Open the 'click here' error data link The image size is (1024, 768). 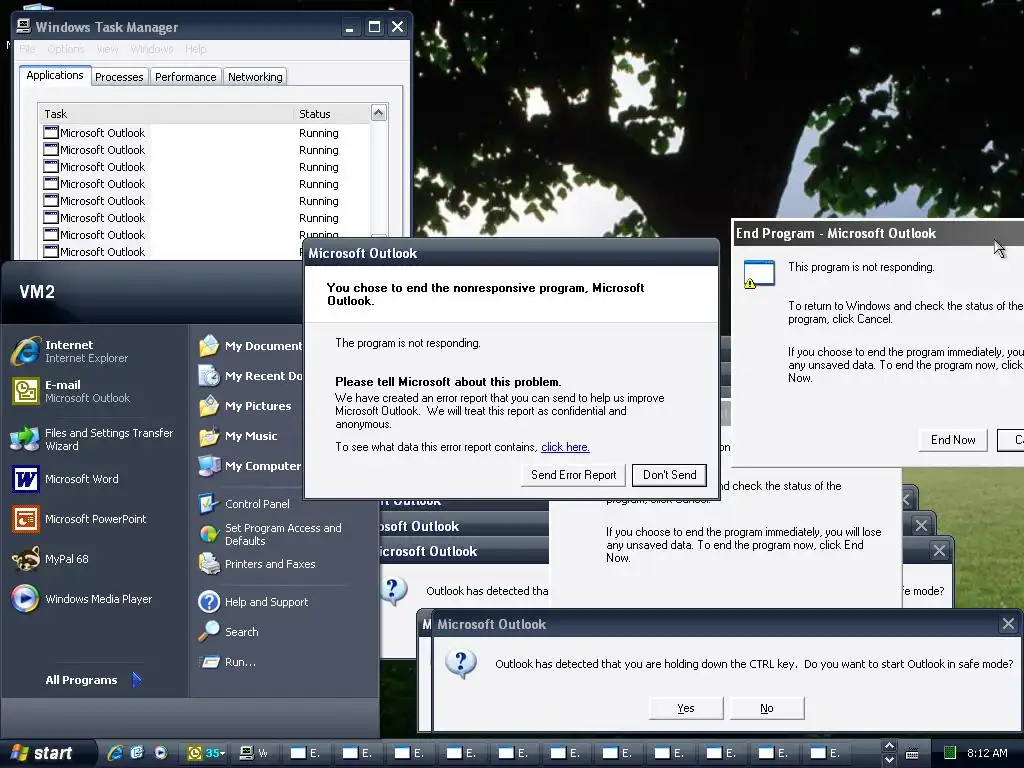click(x=565, y=447)
